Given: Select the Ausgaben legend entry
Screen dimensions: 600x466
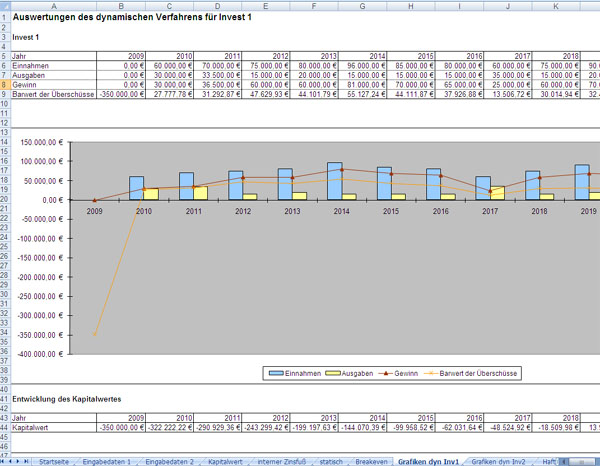Looking at the screenshot, I should click(349, 373).
